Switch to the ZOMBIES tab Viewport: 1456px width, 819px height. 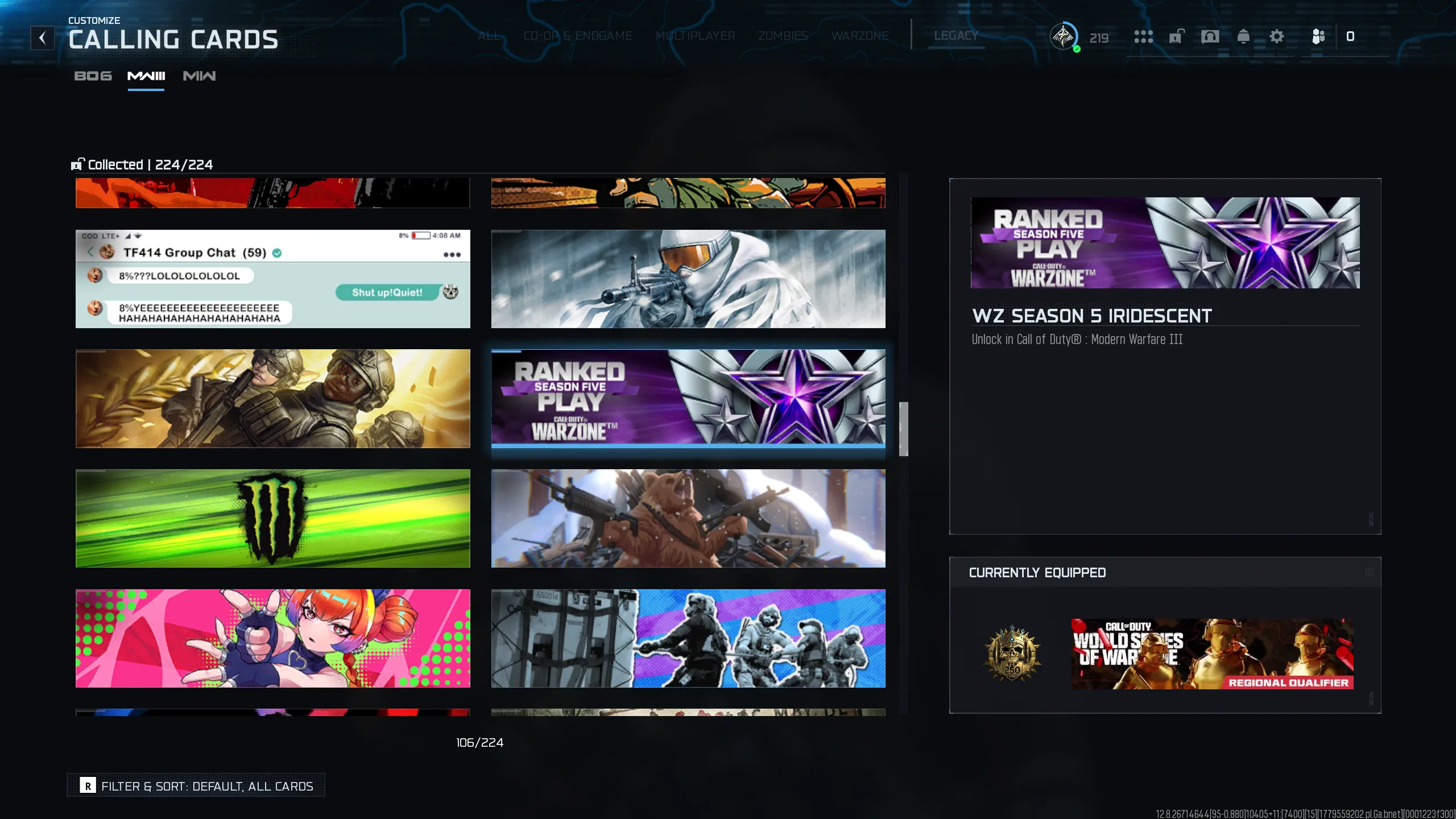coord(783,36)
